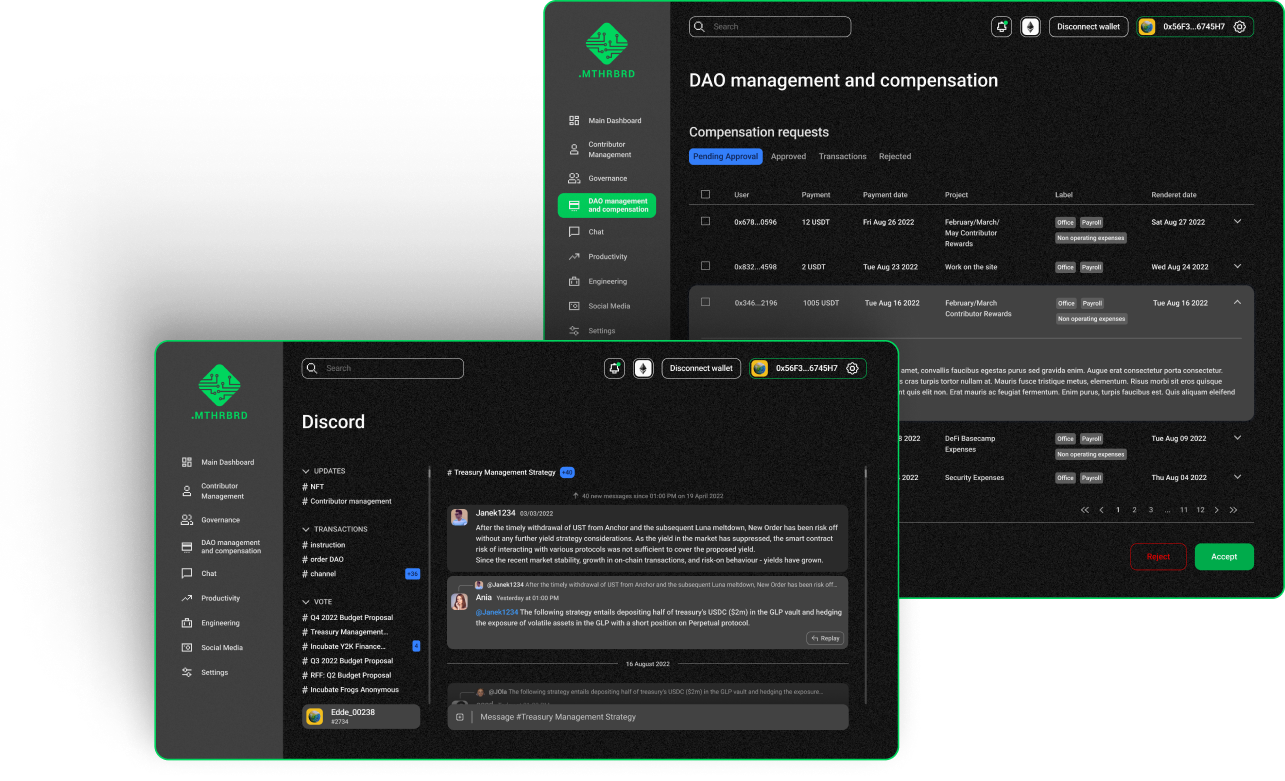Open order DAO channel
Viewport: 1285px width, 781px height.
322,560
